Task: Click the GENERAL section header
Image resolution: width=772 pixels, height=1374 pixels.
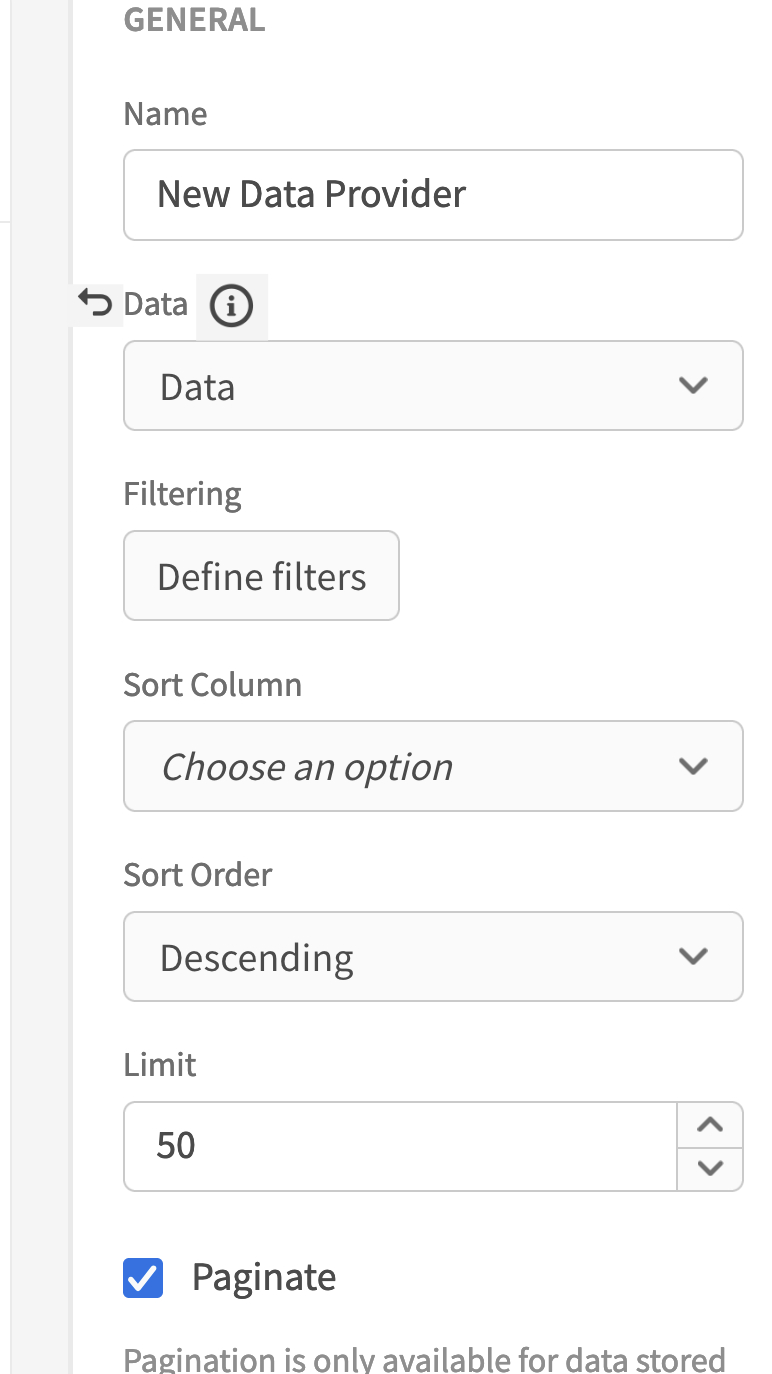Action: point(194,20)
